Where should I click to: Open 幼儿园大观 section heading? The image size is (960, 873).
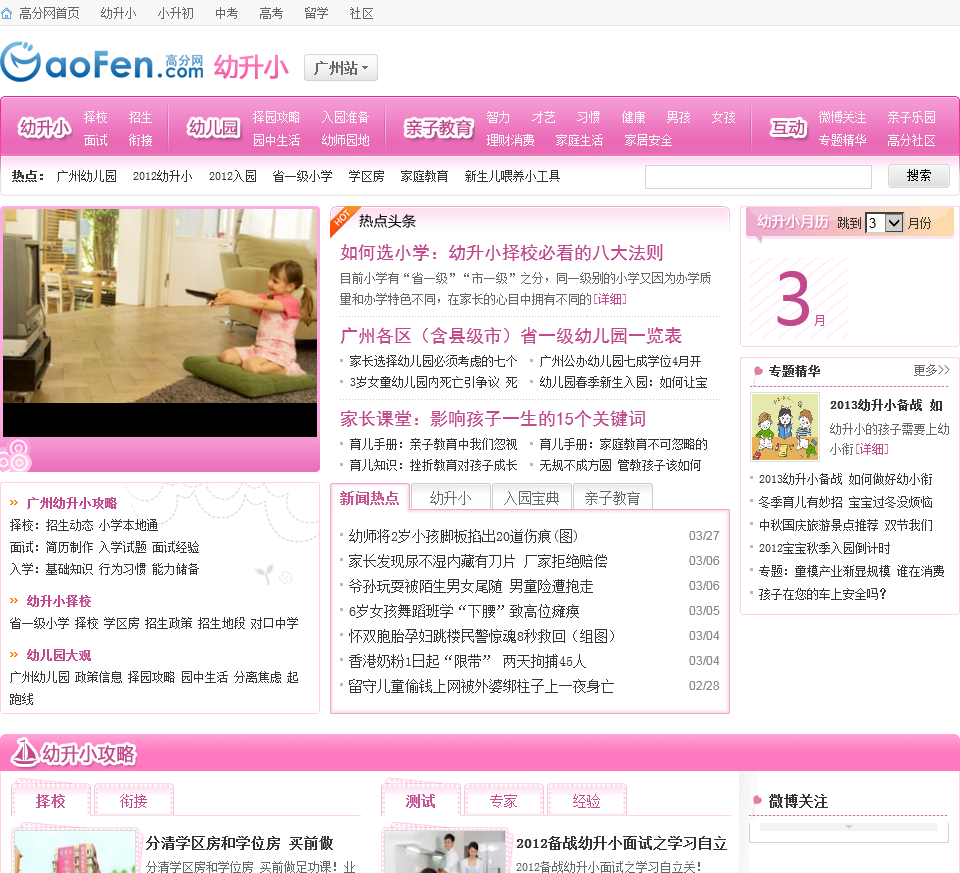tap(59, 655)
